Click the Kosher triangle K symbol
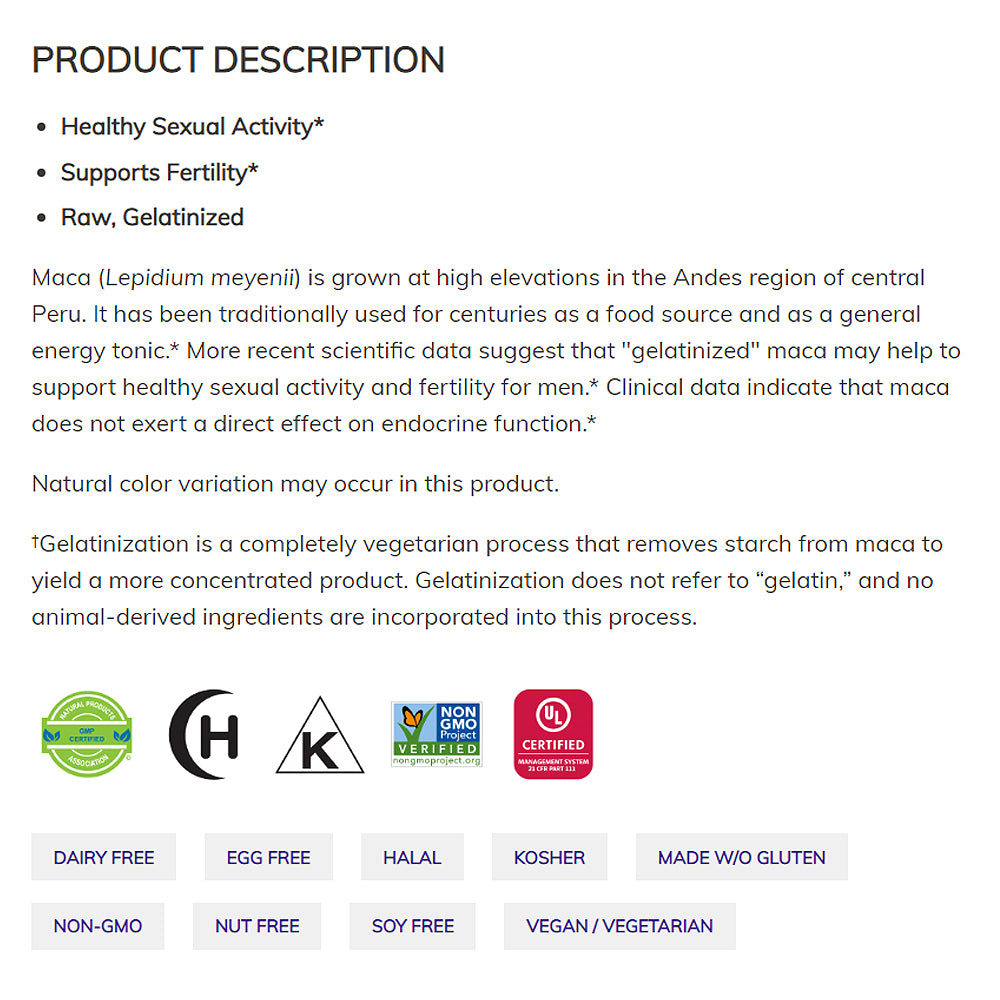The width and height of the screenshot is (1000, 1000). pyautogui.click(x=320, y=737)
